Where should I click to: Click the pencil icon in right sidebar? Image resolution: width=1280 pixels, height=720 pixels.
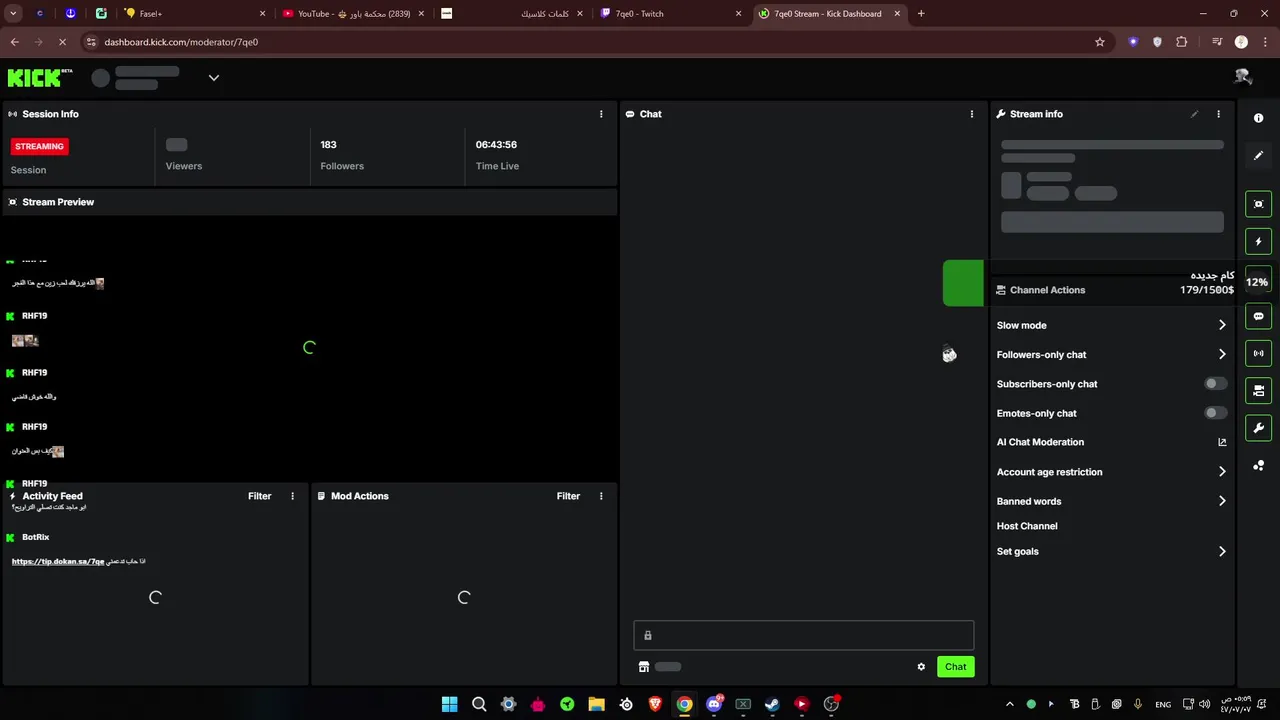click(1258, 156)
